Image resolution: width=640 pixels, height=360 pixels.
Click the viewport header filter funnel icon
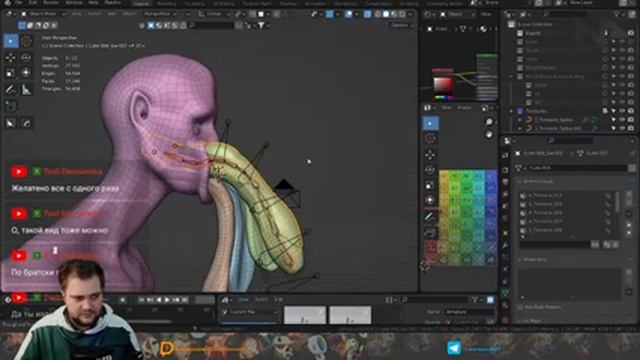261,25
